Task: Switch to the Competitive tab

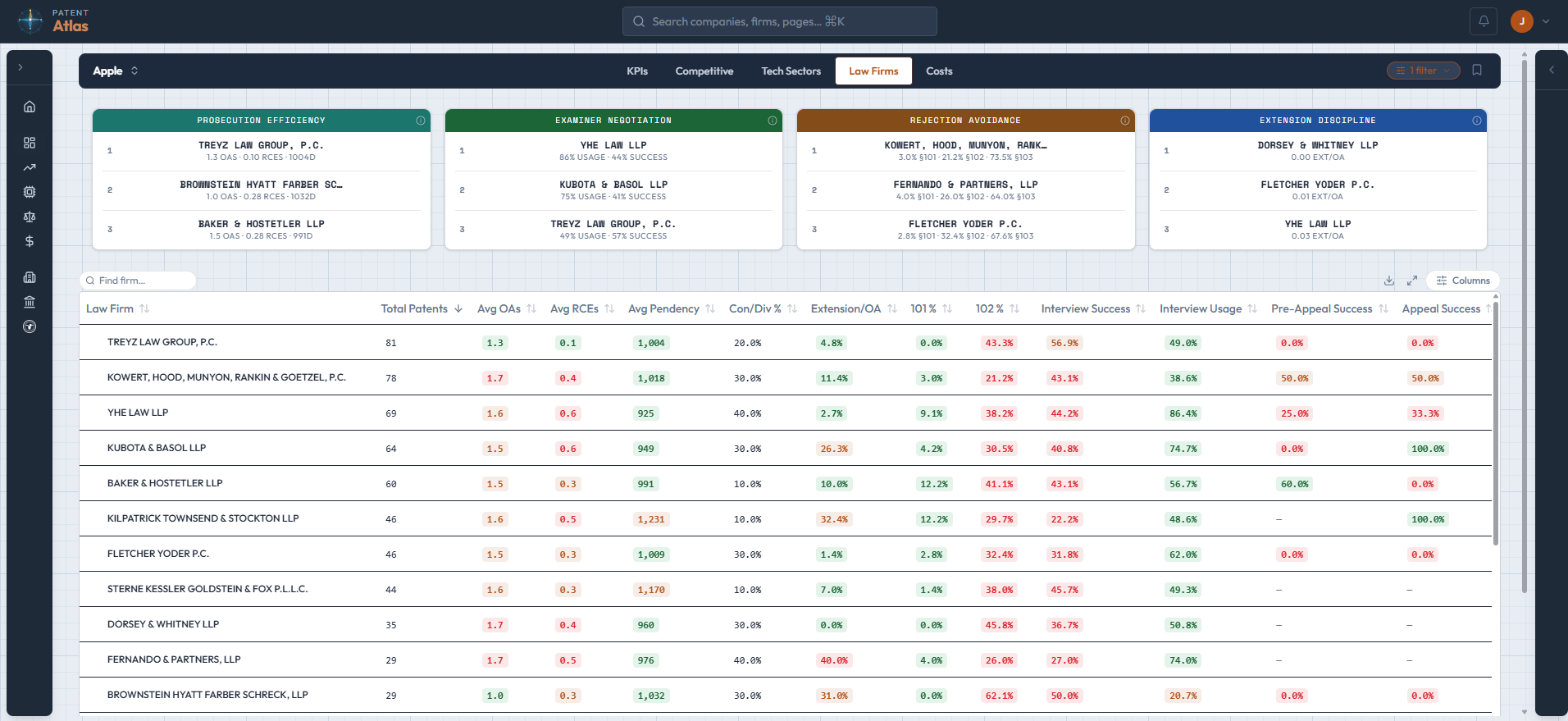Action: point(704,71)
